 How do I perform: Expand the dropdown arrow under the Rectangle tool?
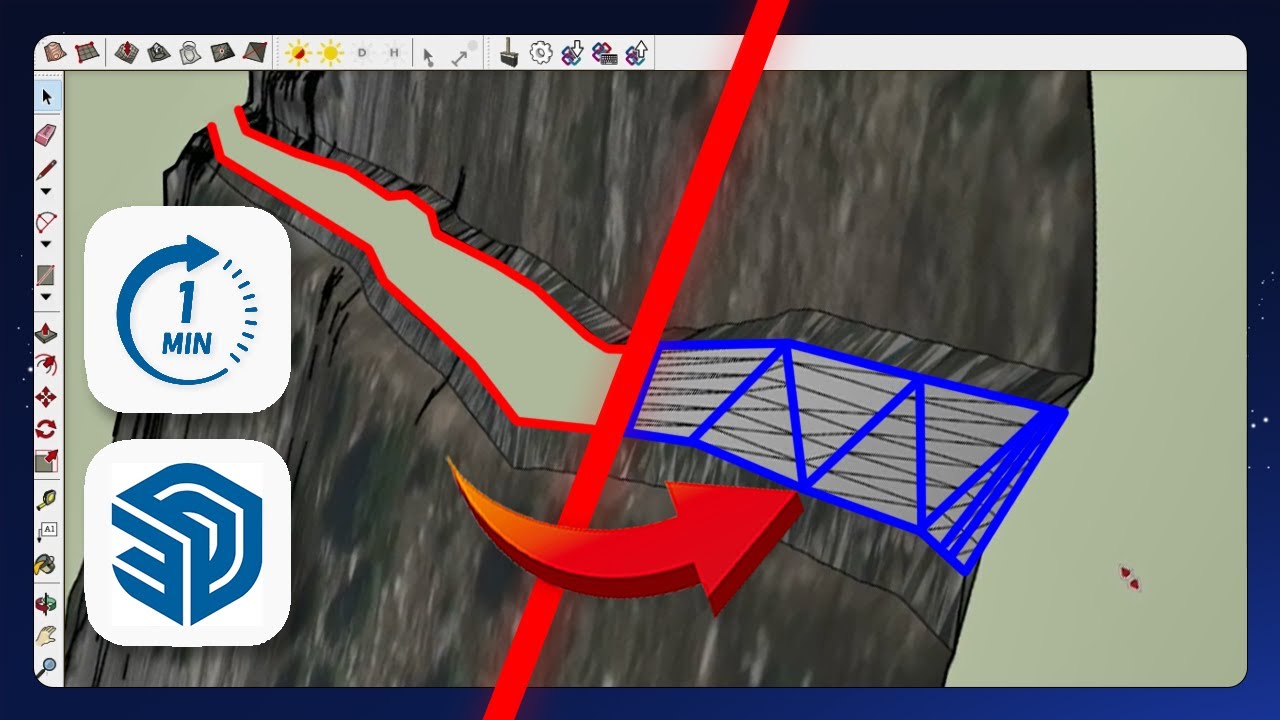pyautogui.click(x=46, y=296)
